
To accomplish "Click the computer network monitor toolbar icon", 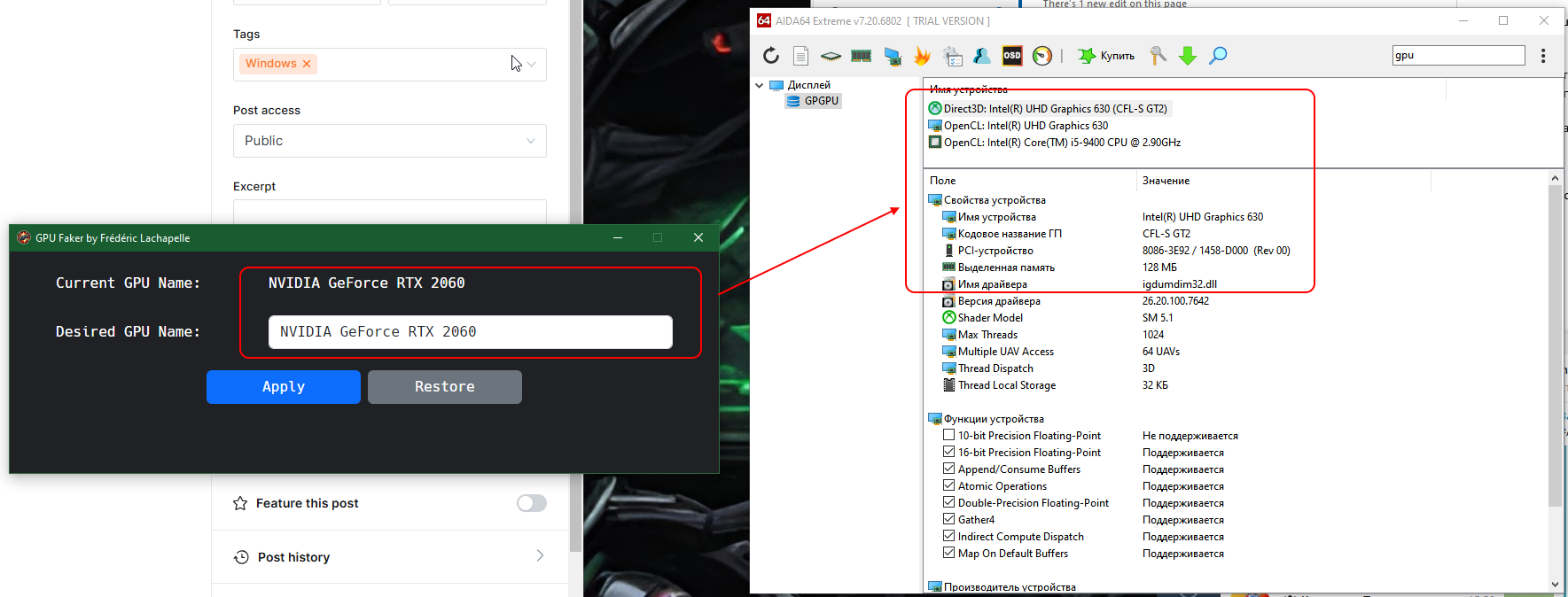I will 893,57.
